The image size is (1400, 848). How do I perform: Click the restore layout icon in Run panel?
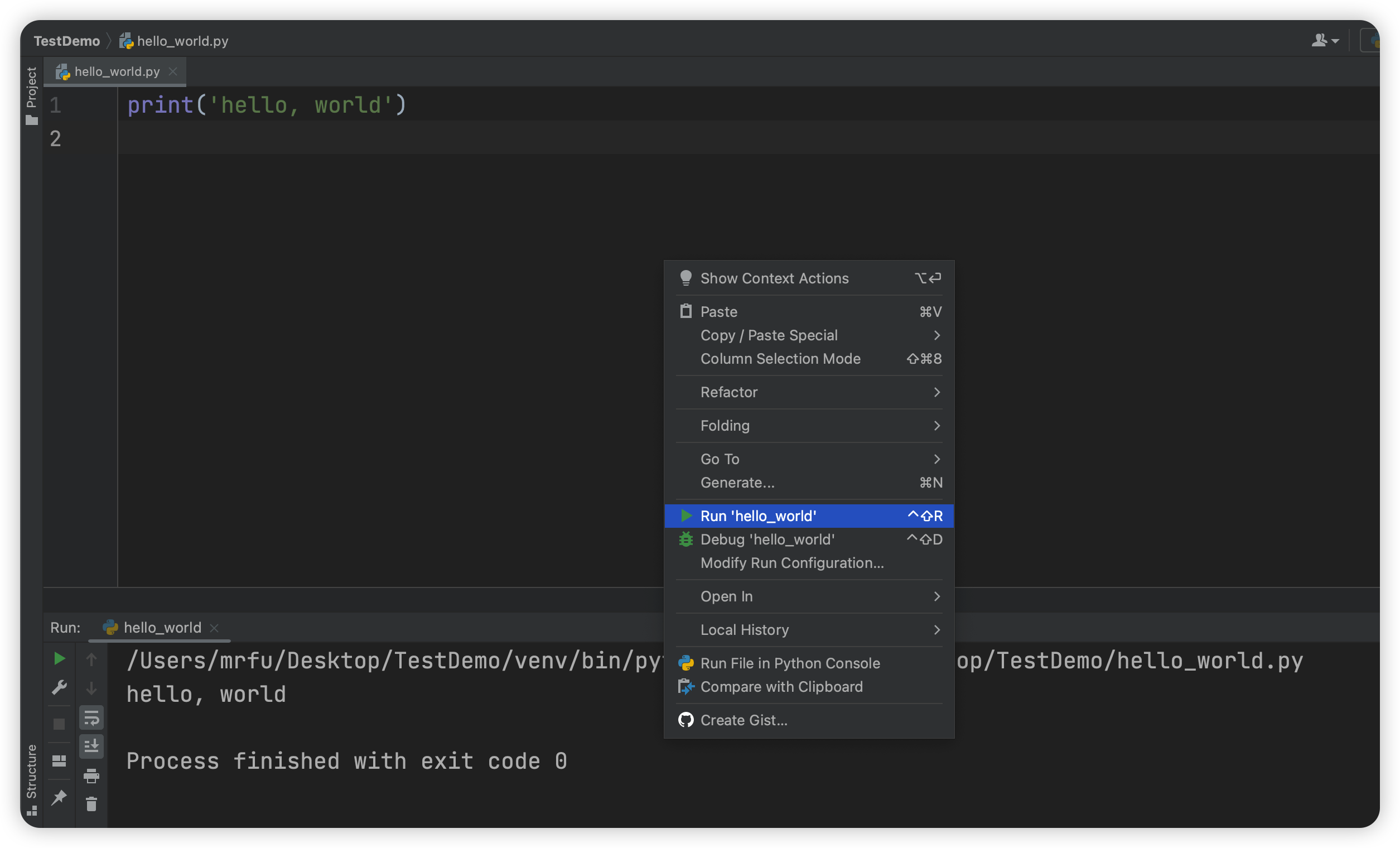(59, 760)
